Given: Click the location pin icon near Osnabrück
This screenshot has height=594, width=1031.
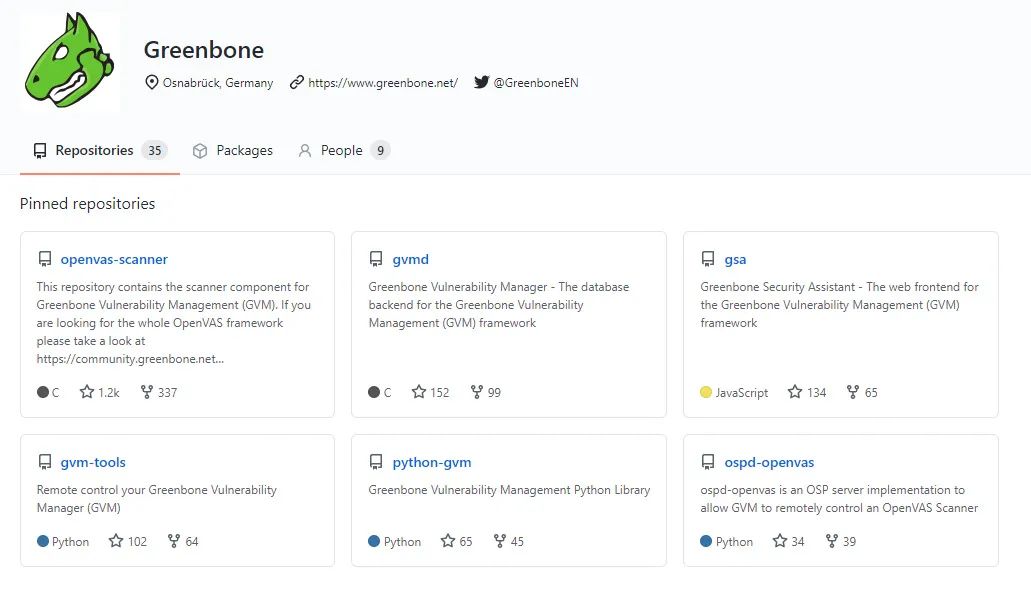Looking at the screenshot, I should (x=152, y=82).
